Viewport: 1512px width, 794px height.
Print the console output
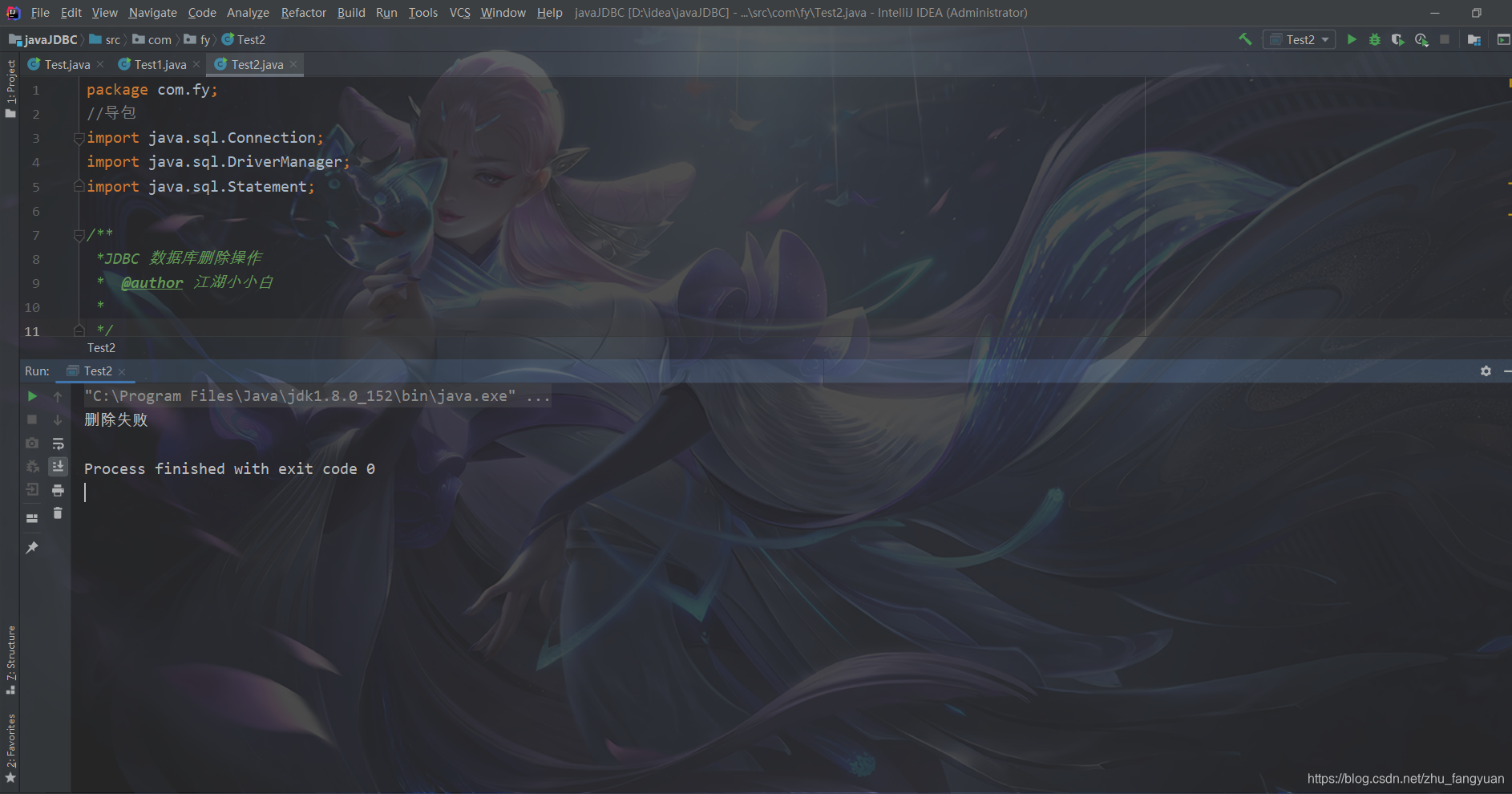(x=58, y=489)
